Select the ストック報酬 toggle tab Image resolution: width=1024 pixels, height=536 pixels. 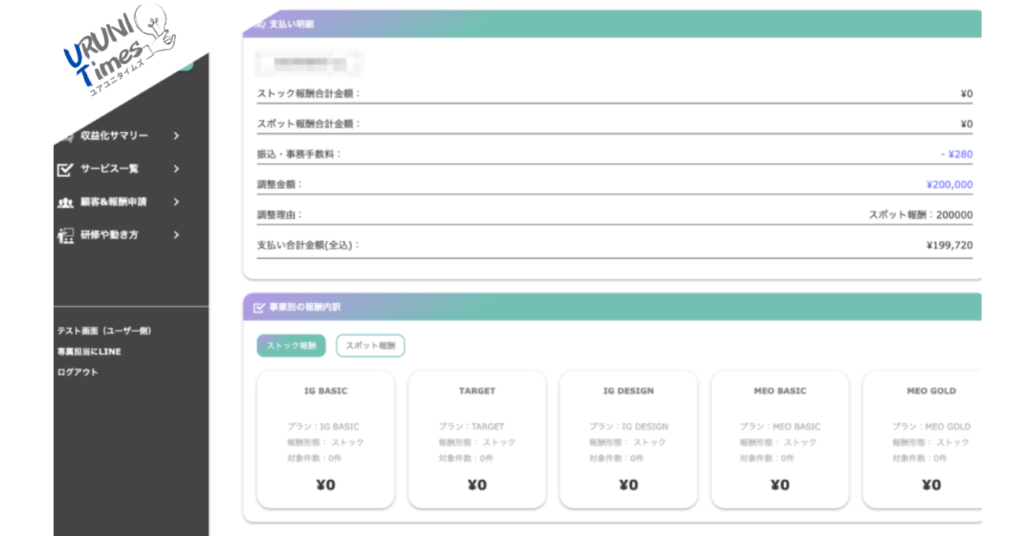[291, 346]
